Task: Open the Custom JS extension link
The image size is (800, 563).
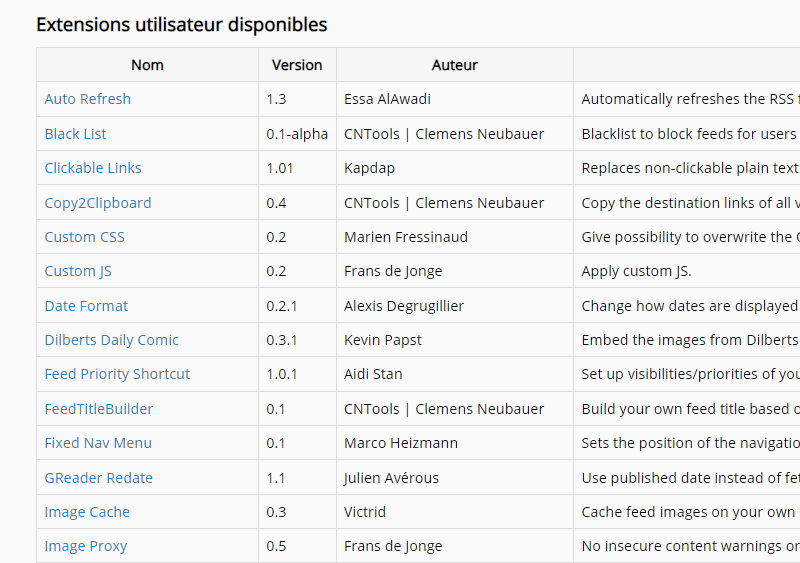Action: click(78, 271)
